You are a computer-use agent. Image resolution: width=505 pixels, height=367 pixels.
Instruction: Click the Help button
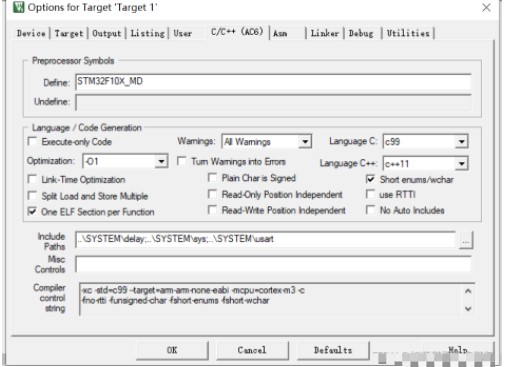click(458, 350)
